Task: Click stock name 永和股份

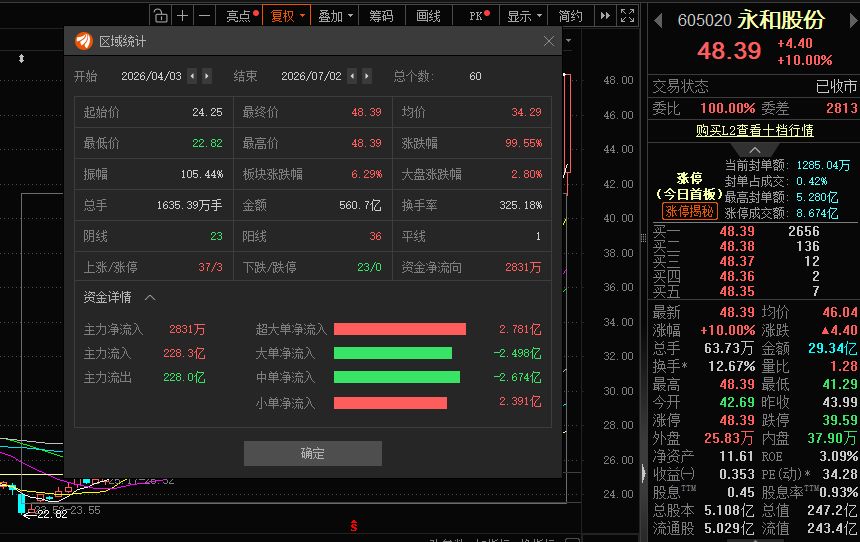Action: pos(781,20)
